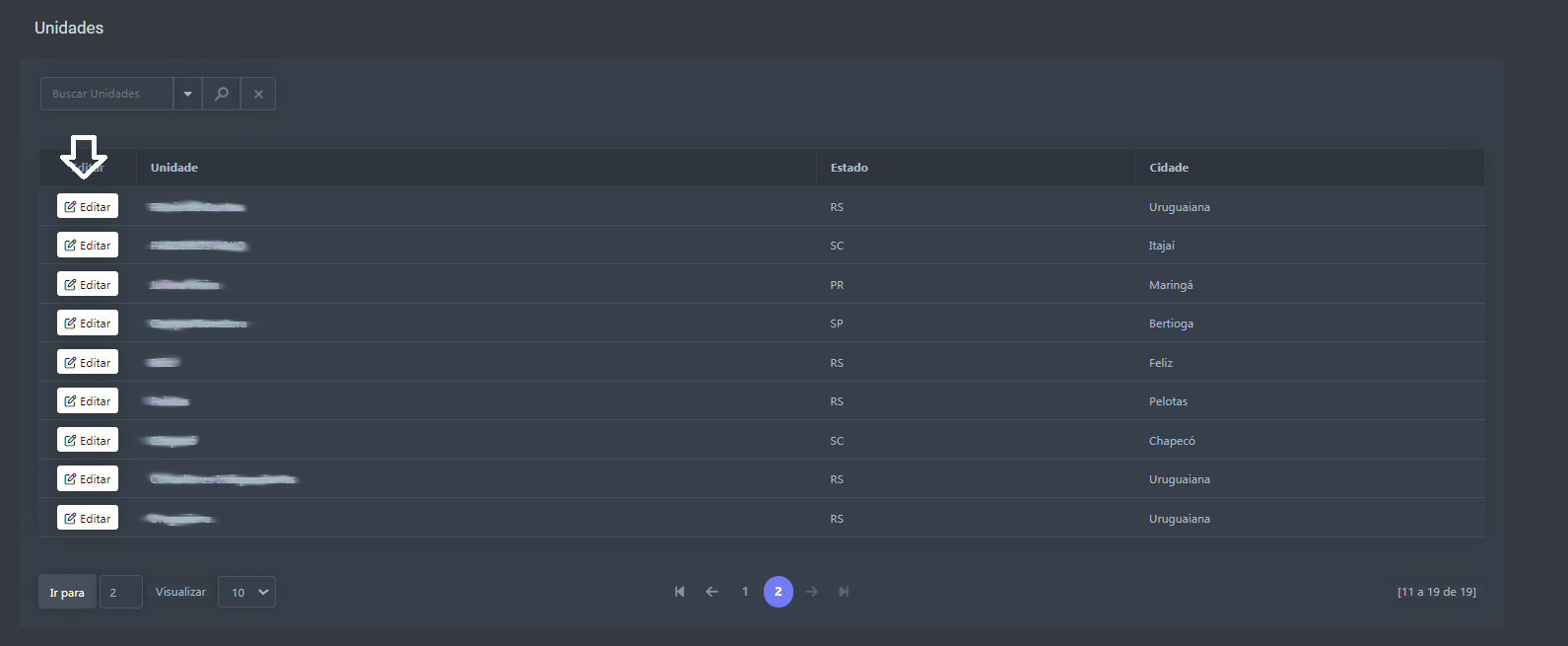Click the page number input box
Image resolution: width=1568 pixels, height=646 pixels.
[120, 592]
